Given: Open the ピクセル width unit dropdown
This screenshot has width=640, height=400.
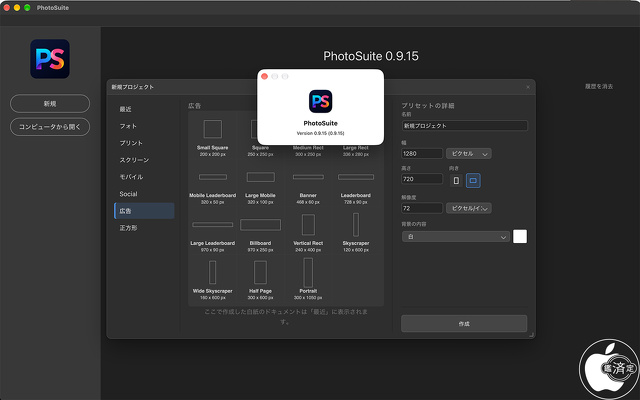Looking at the screenshot, I should (469, 153).
